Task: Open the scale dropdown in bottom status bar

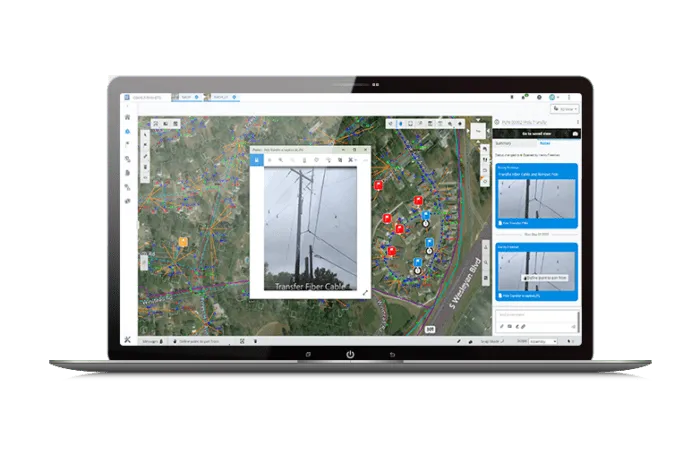Action: click(x=543, y=341)
